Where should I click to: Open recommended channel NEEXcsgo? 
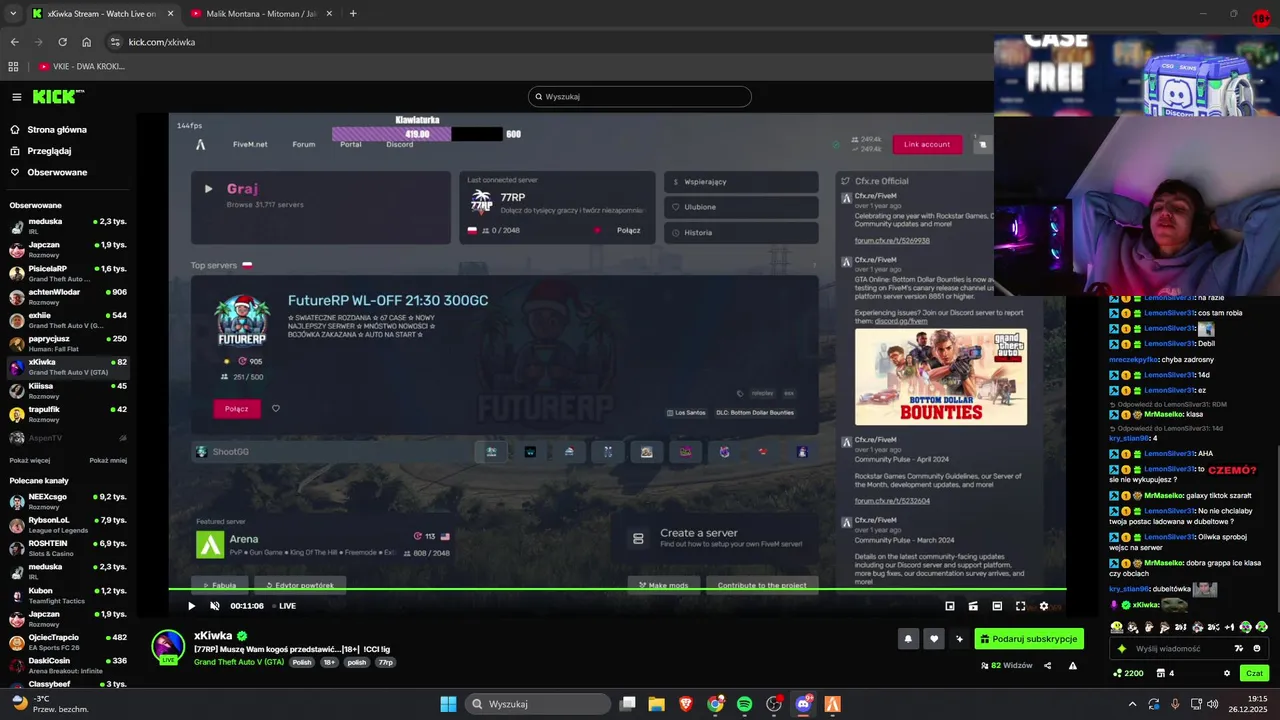point(68,501)
